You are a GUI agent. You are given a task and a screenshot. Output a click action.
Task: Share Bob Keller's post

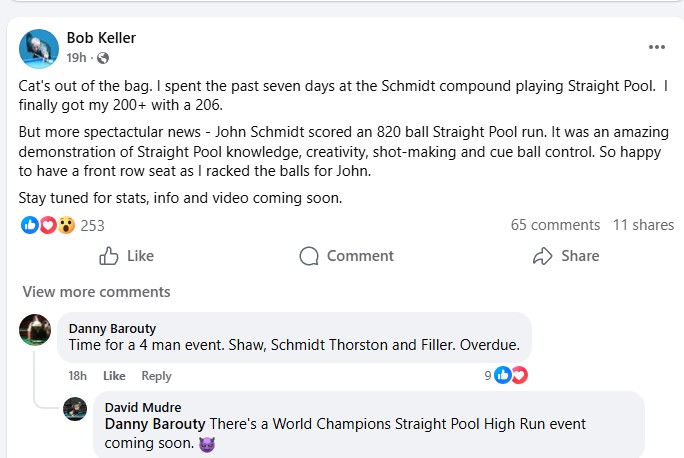[566, 256]
